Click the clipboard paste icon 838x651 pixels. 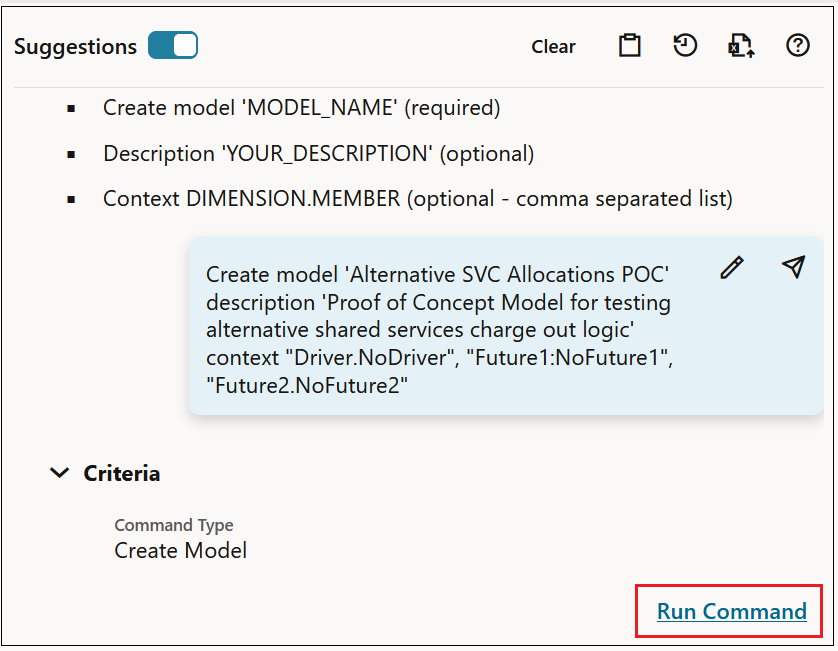[x=629, y=46]
